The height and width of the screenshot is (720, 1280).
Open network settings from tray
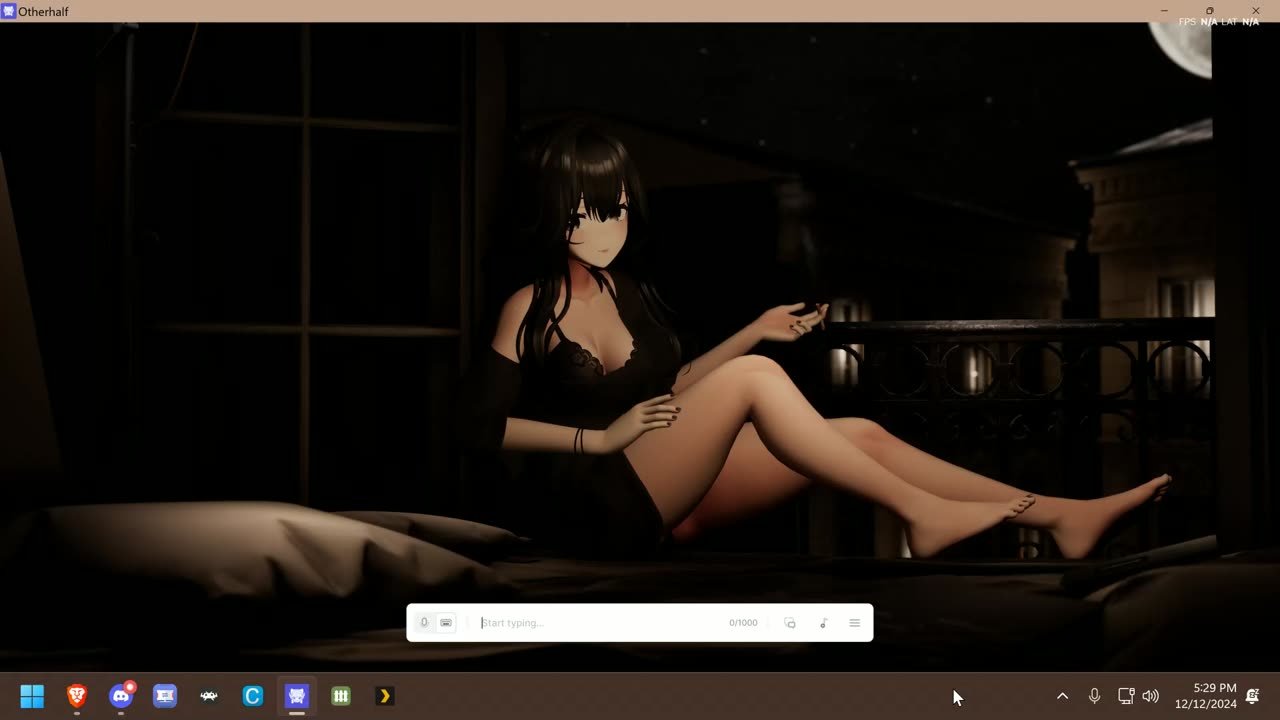tap(1126, 696)
